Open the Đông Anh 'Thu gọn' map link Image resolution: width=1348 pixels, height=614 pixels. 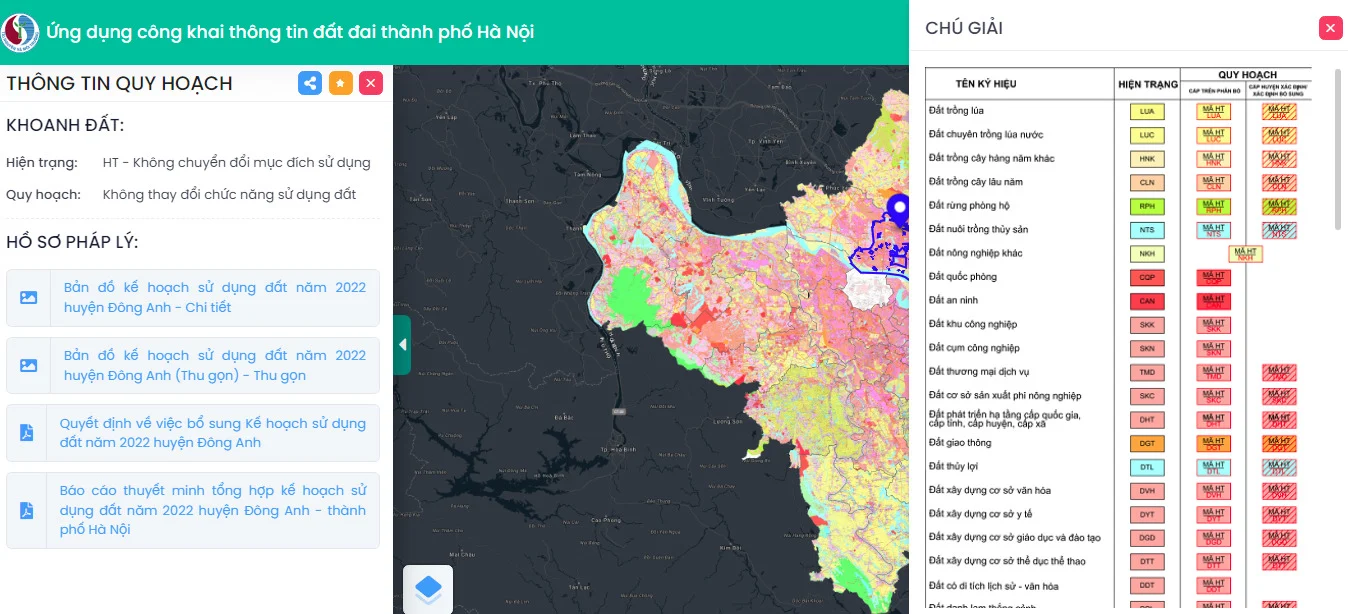215,365
